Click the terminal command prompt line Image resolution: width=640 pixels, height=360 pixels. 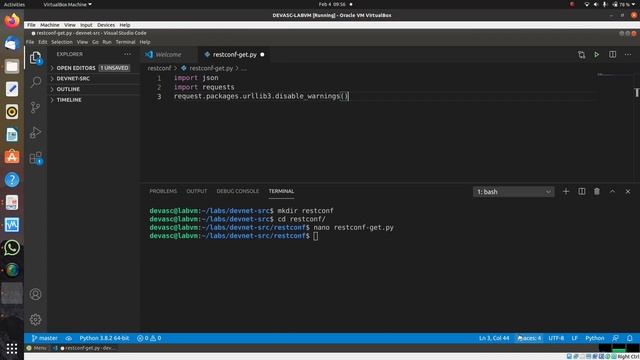coord(233,236)
